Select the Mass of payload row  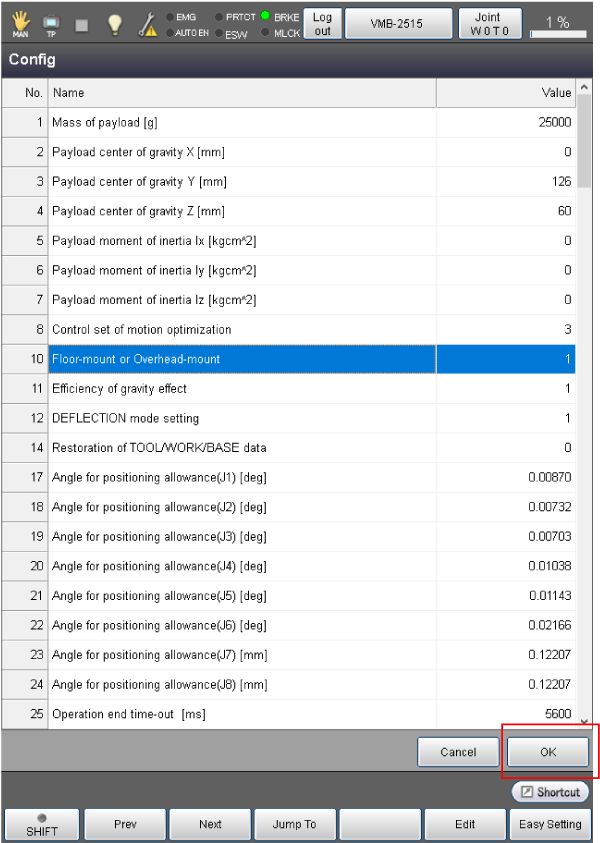tap(242, 122)
